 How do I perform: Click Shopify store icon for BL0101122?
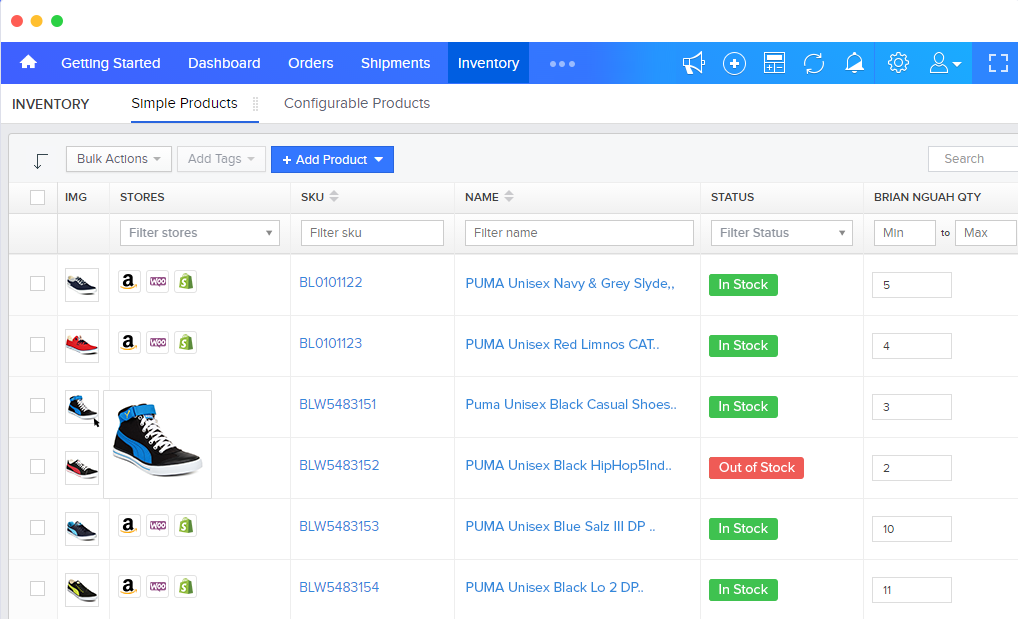pos(186,282)
